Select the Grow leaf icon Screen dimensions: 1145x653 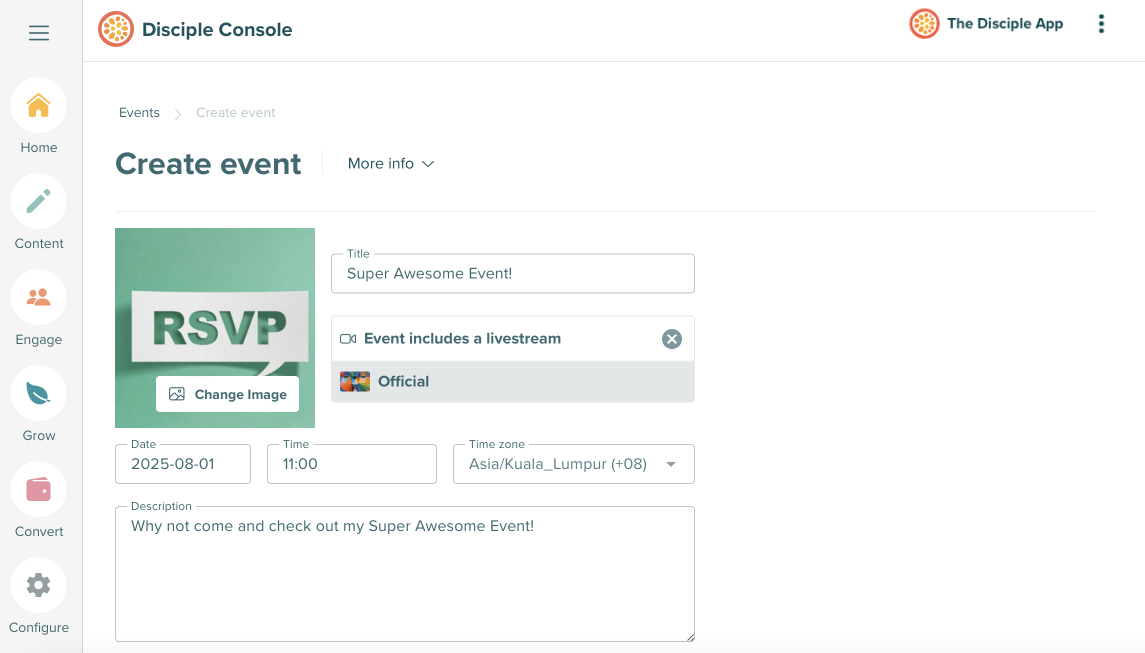38,392
